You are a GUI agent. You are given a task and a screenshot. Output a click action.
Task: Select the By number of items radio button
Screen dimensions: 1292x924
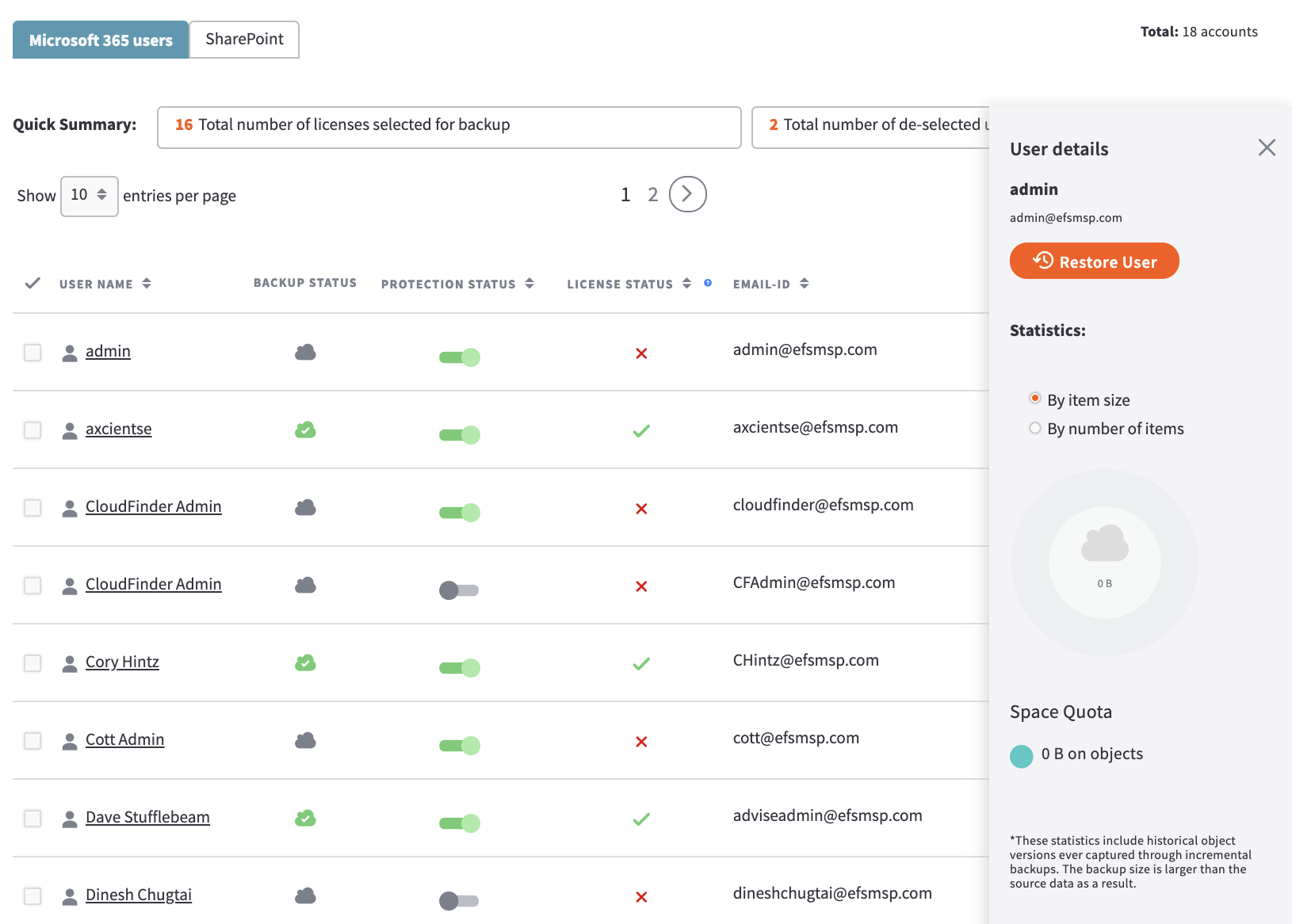1035,428
